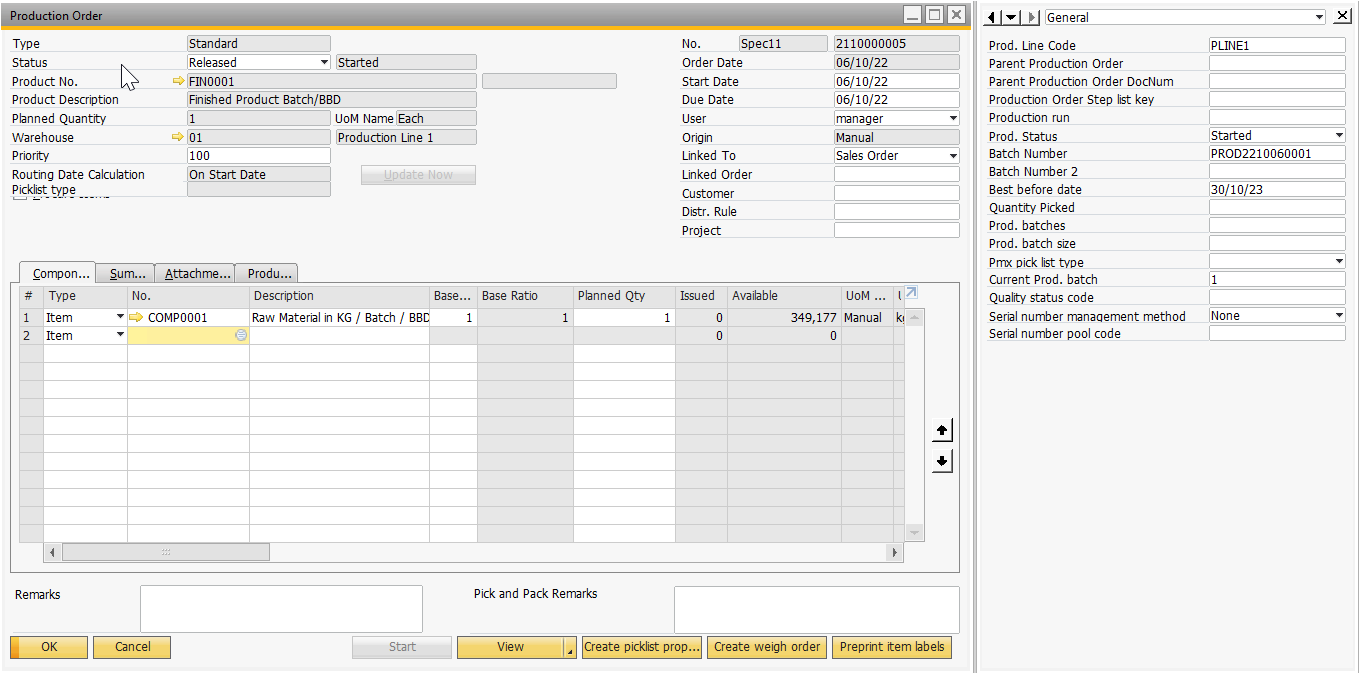Screen dimensions: 1359x673
Task: Close the user-defined fields side panel
Action: (x=1342, y=16)
